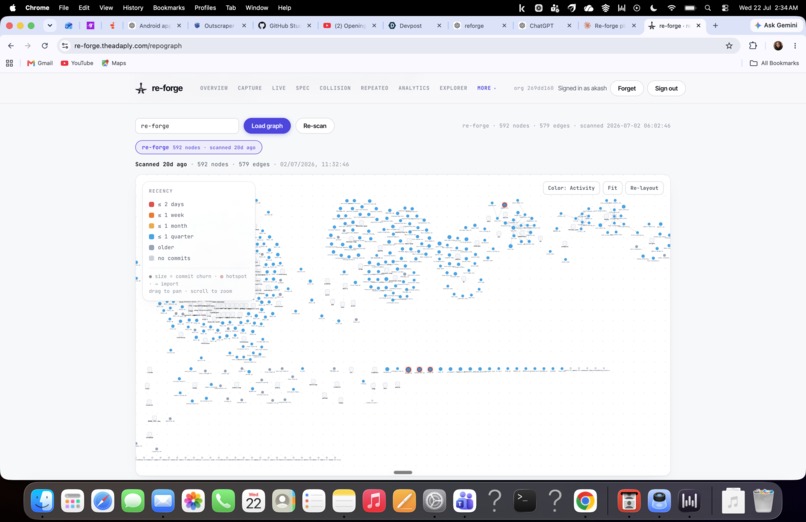Open All Bookmarks folder
This screenshot has height=522, width=806.
coord(774,63)
